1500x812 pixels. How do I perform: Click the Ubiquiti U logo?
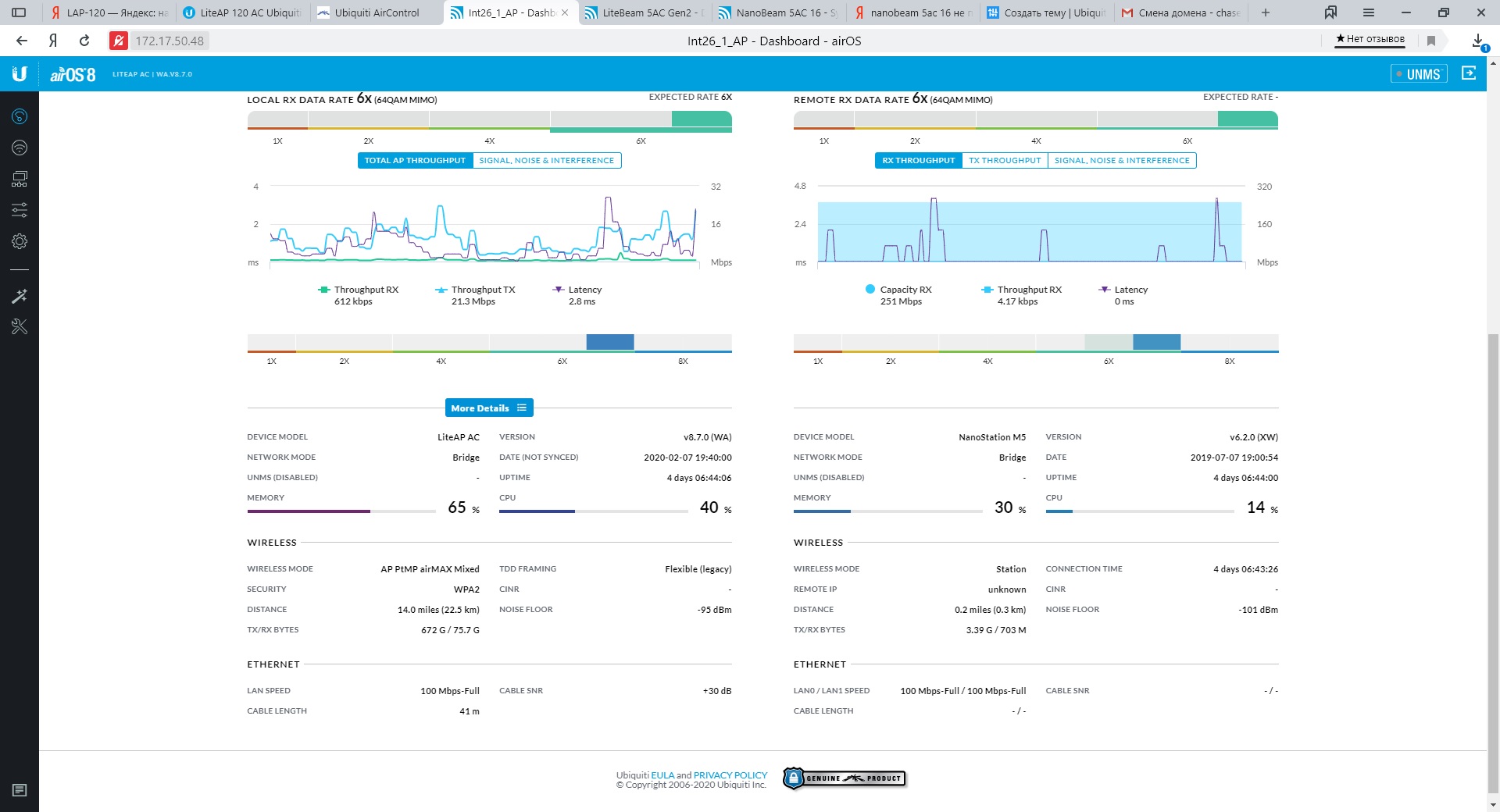pos(20,74)
